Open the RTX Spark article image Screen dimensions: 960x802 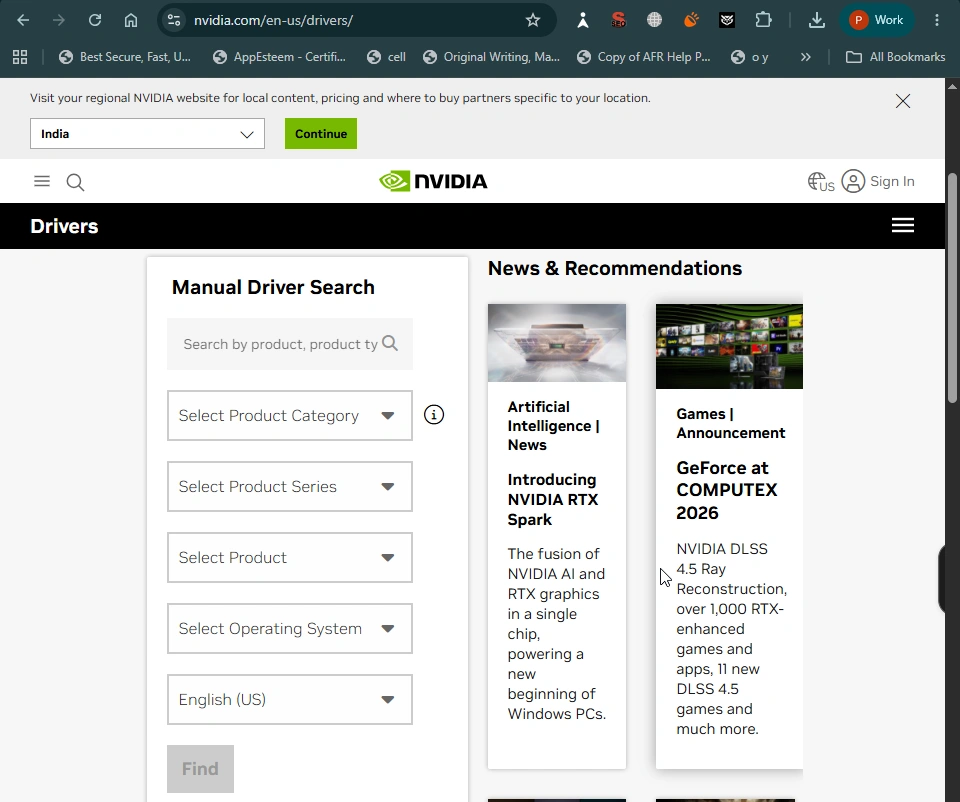click(x=557, y=343)
